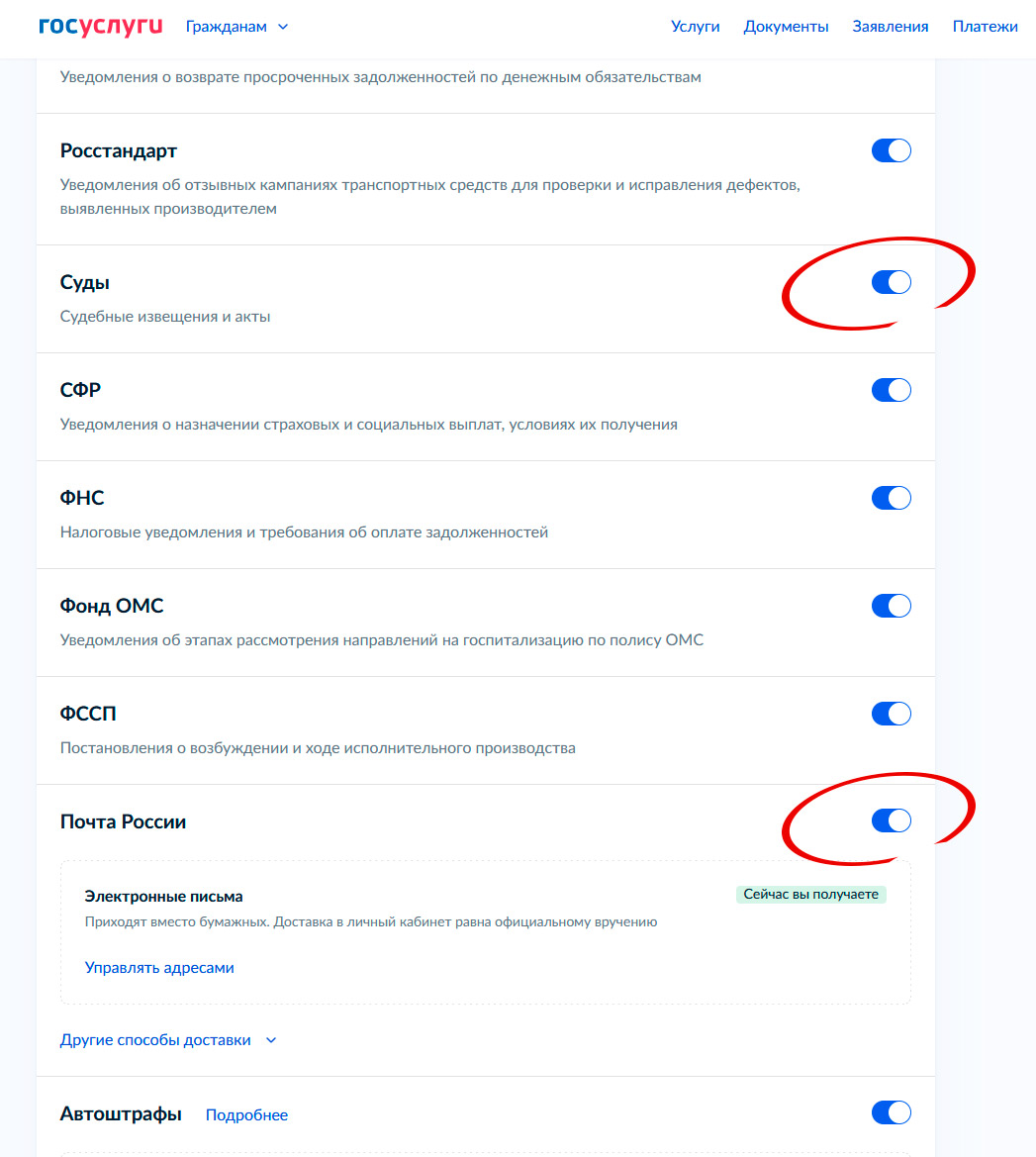Toggle the Автоштрафы switch
Viewport: 1036px width, 1157px height.
[x=891, y=1112]
